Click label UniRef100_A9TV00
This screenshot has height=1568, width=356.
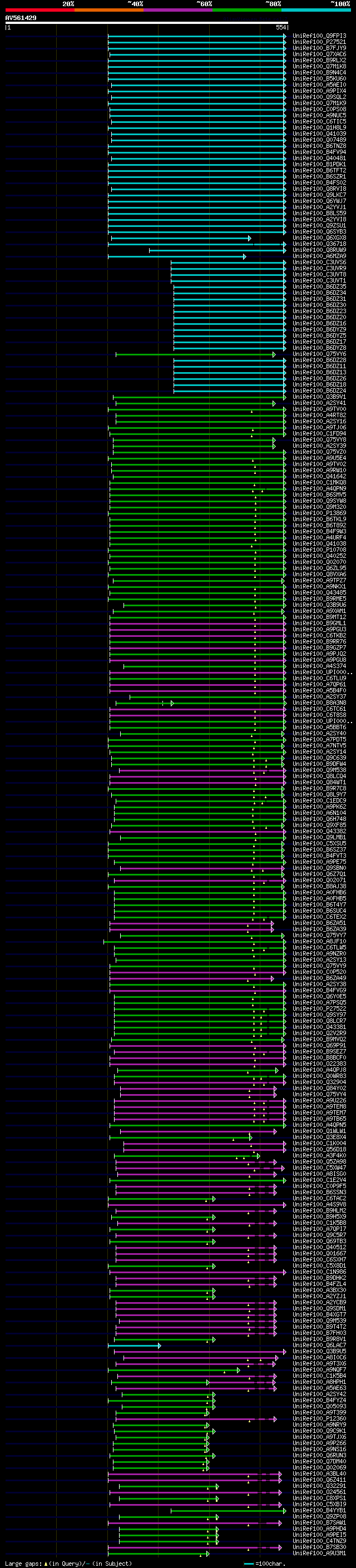click(x=319, y=409)
